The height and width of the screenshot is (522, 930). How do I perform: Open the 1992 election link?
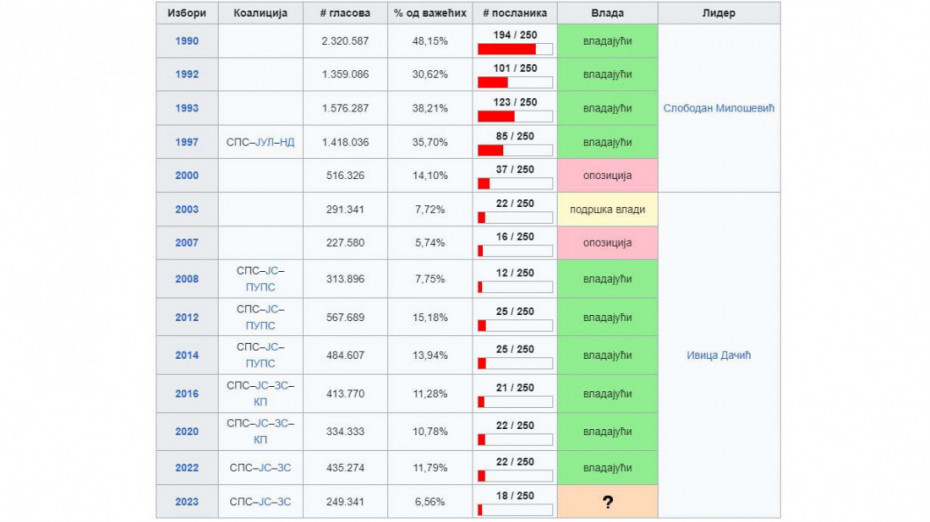tap(187, 74)
